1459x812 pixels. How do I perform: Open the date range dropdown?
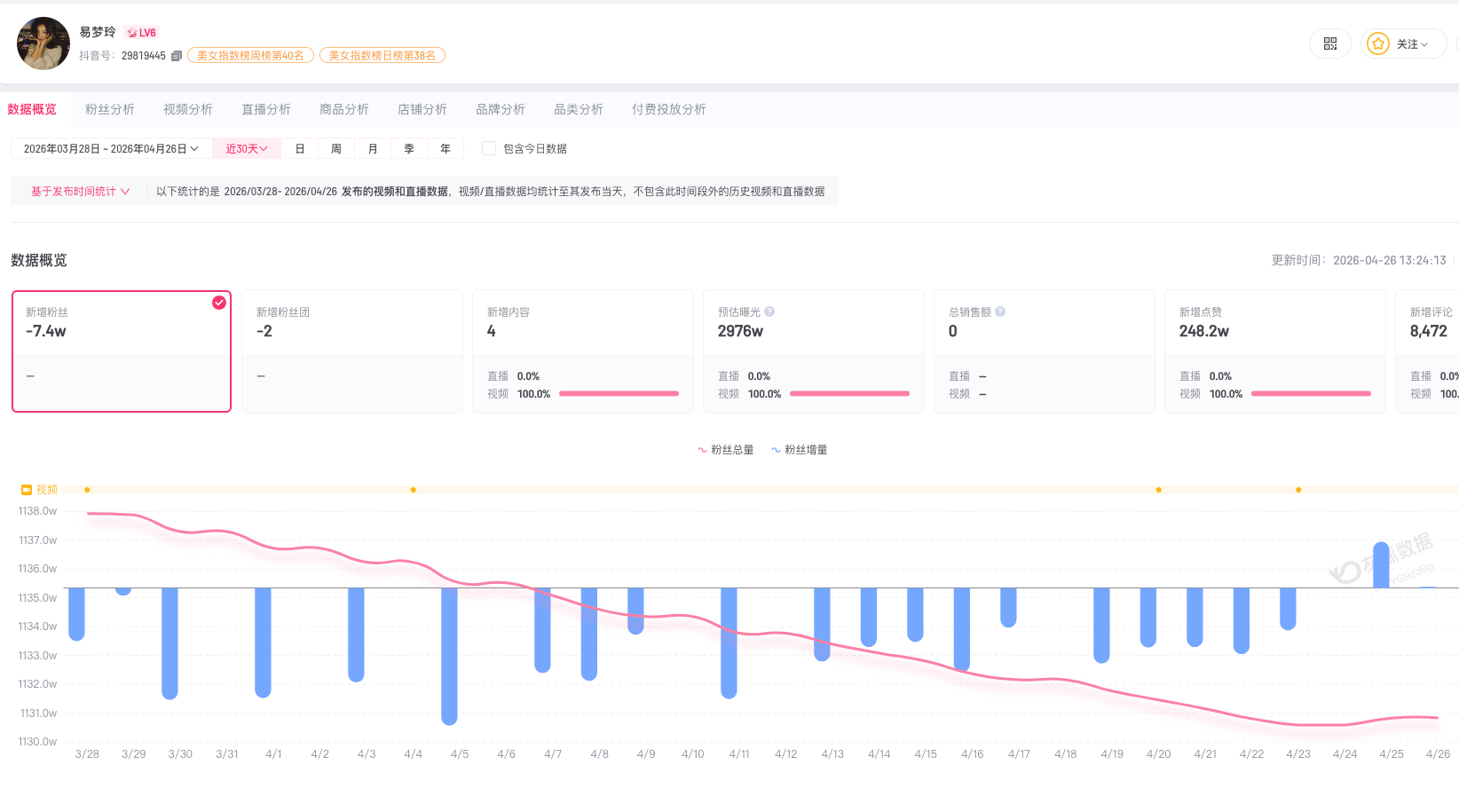pyautogui.click(x=111, y=149)
